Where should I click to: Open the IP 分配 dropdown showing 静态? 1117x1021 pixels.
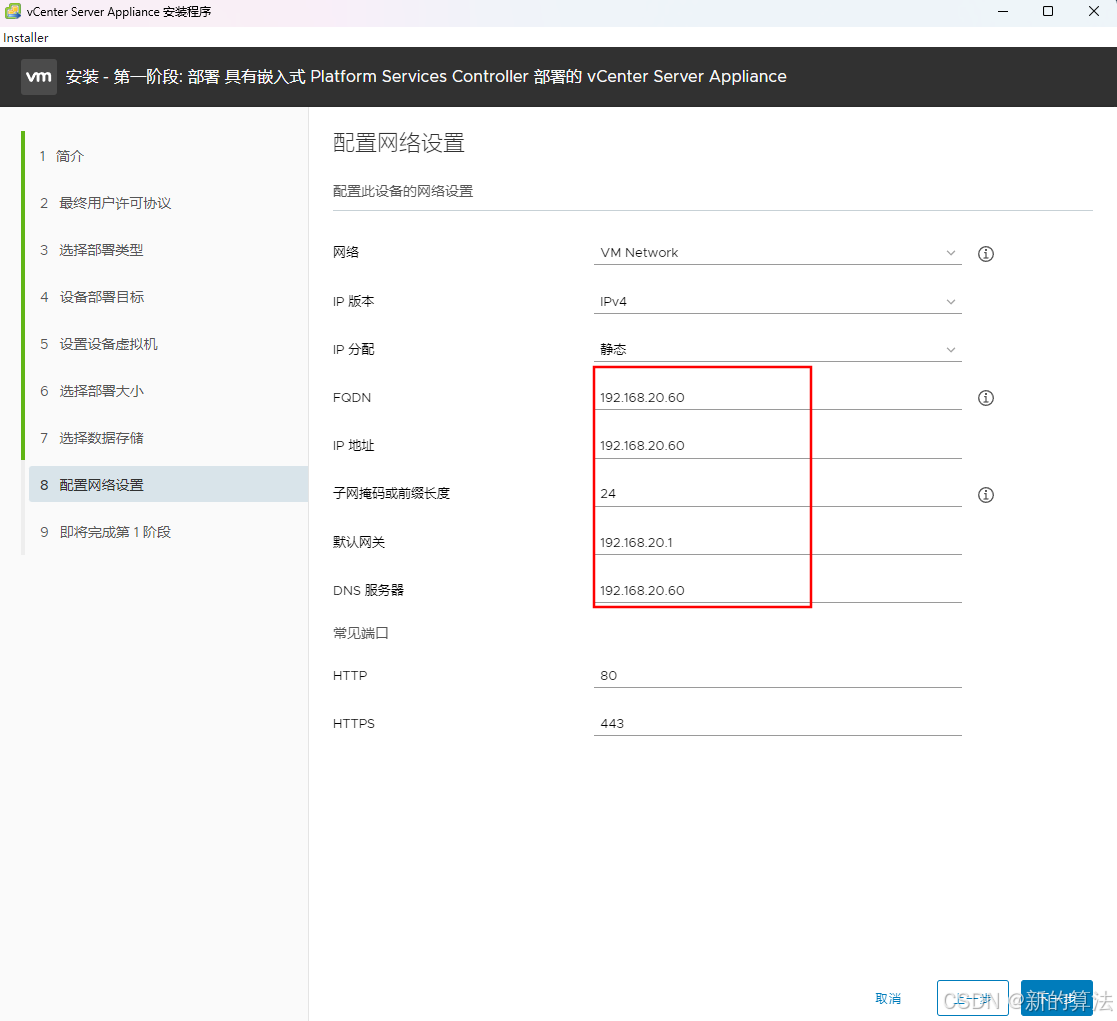pyautogui.click(x=777, y=349)
